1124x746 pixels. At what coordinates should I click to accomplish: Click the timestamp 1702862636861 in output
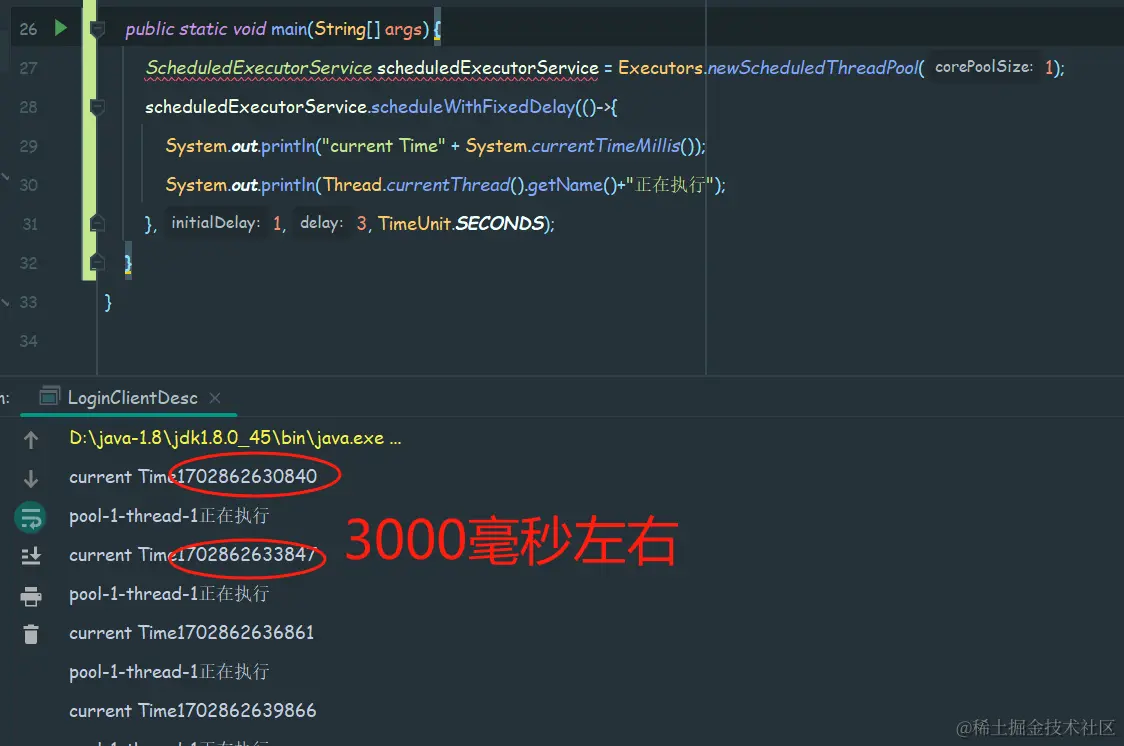245,632
